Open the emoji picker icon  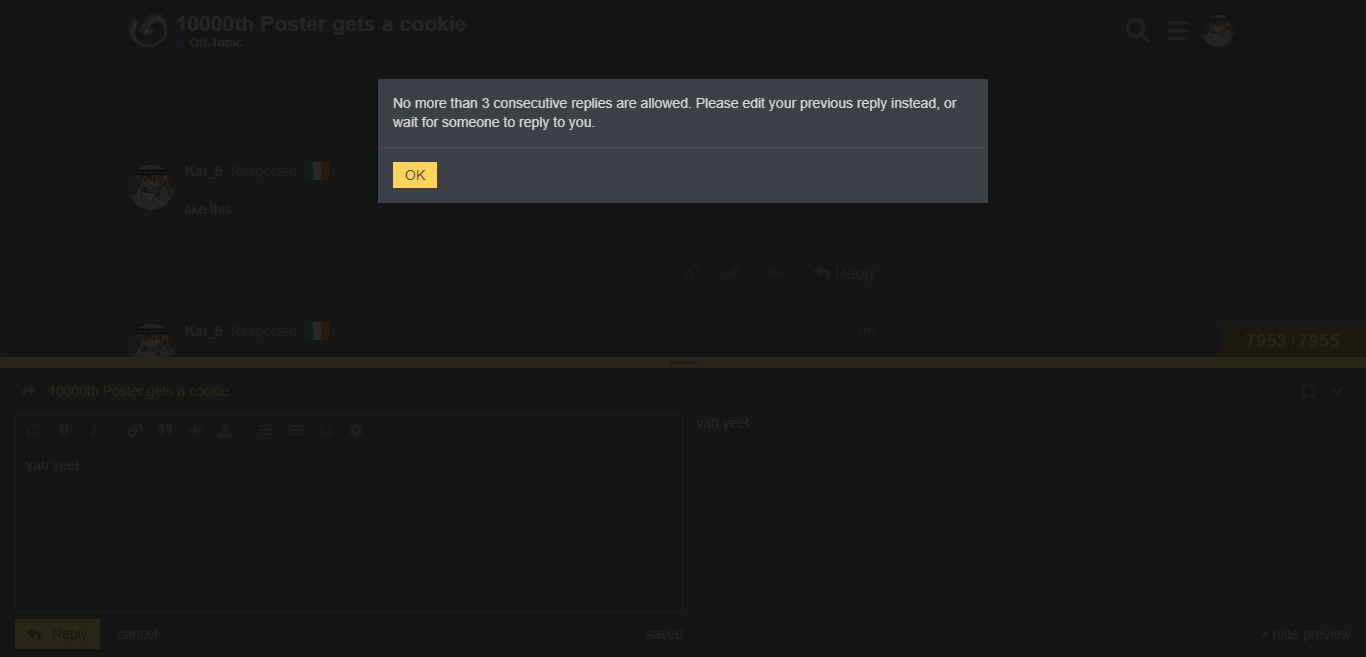point(326,430)
